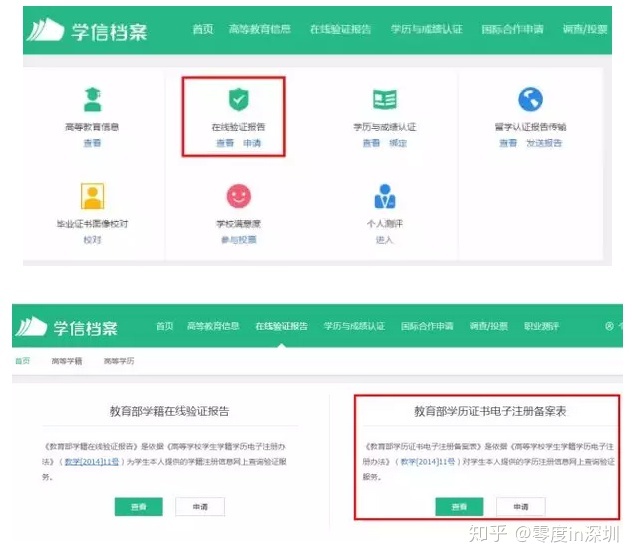636x560 pixels.
Task: Open 高等教育信息 in the top navigation bar
Action: click(260, 29)
